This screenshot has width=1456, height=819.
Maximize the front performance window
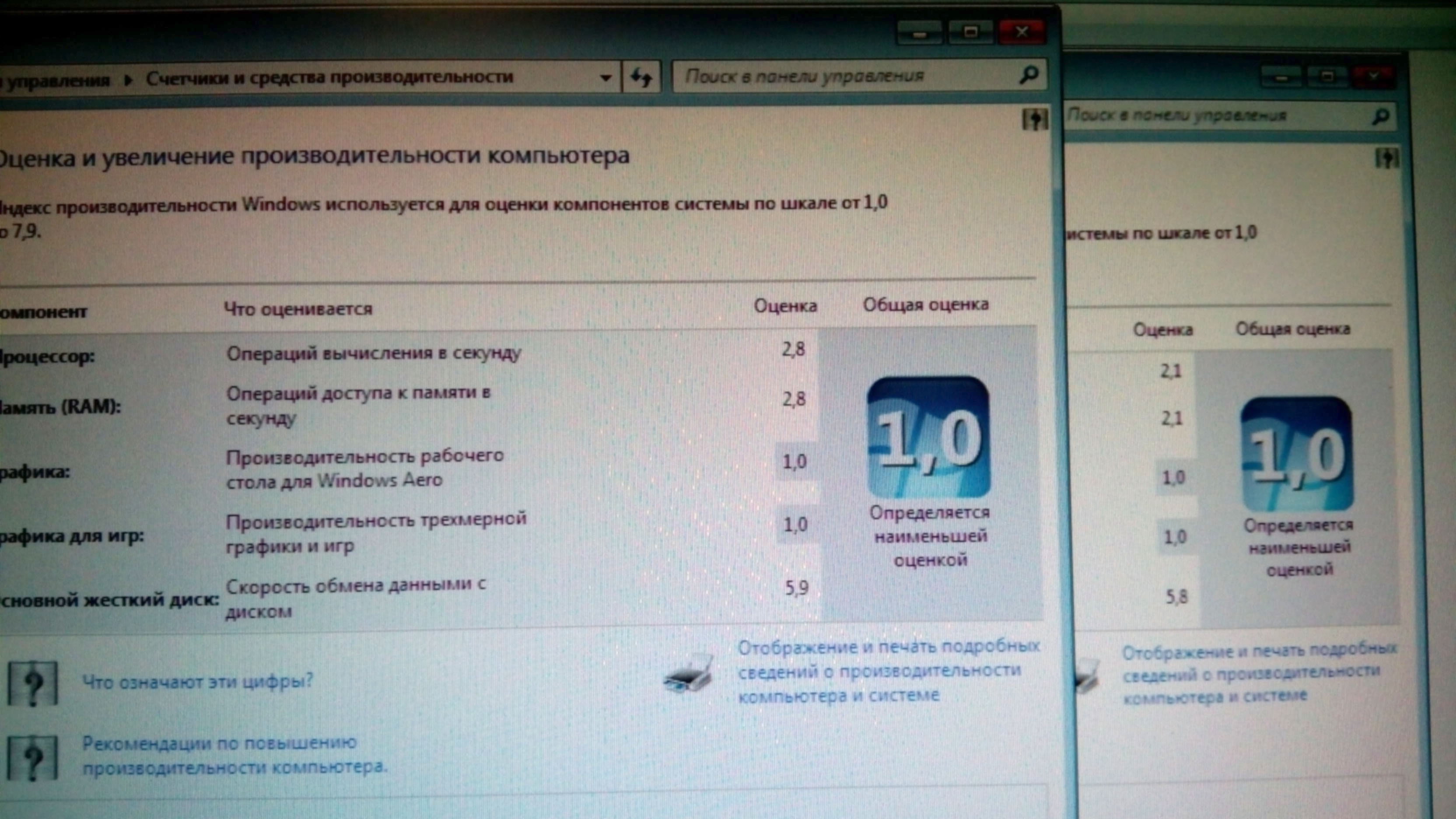point(970,31)
